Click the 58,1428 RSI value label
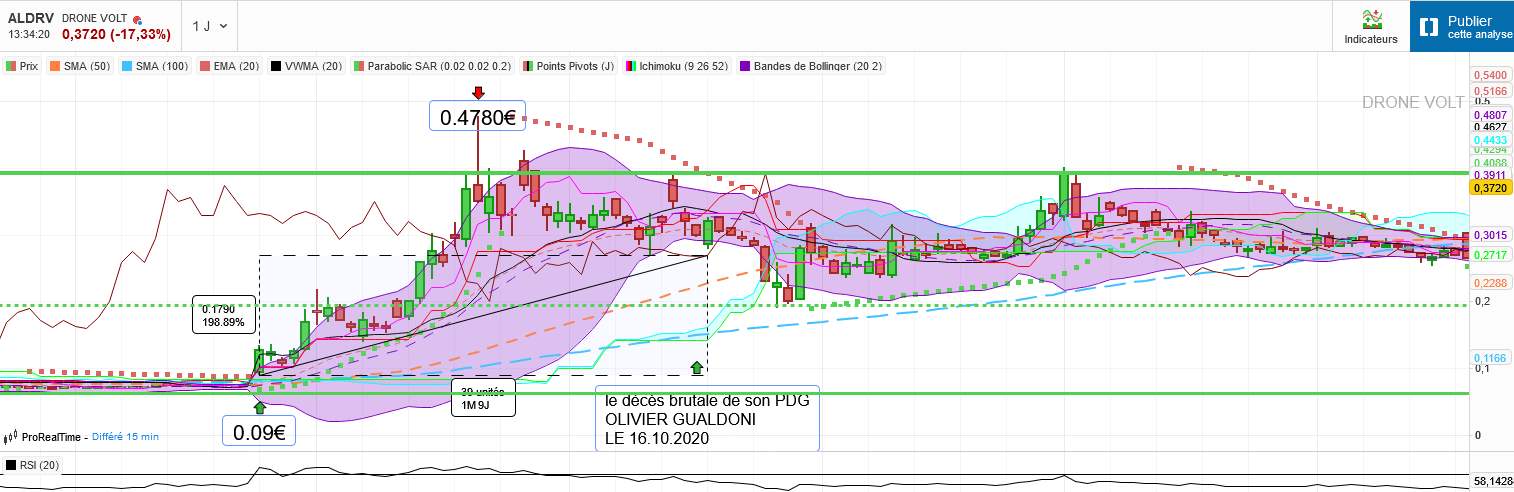1514x492 pixels. 1492,482
